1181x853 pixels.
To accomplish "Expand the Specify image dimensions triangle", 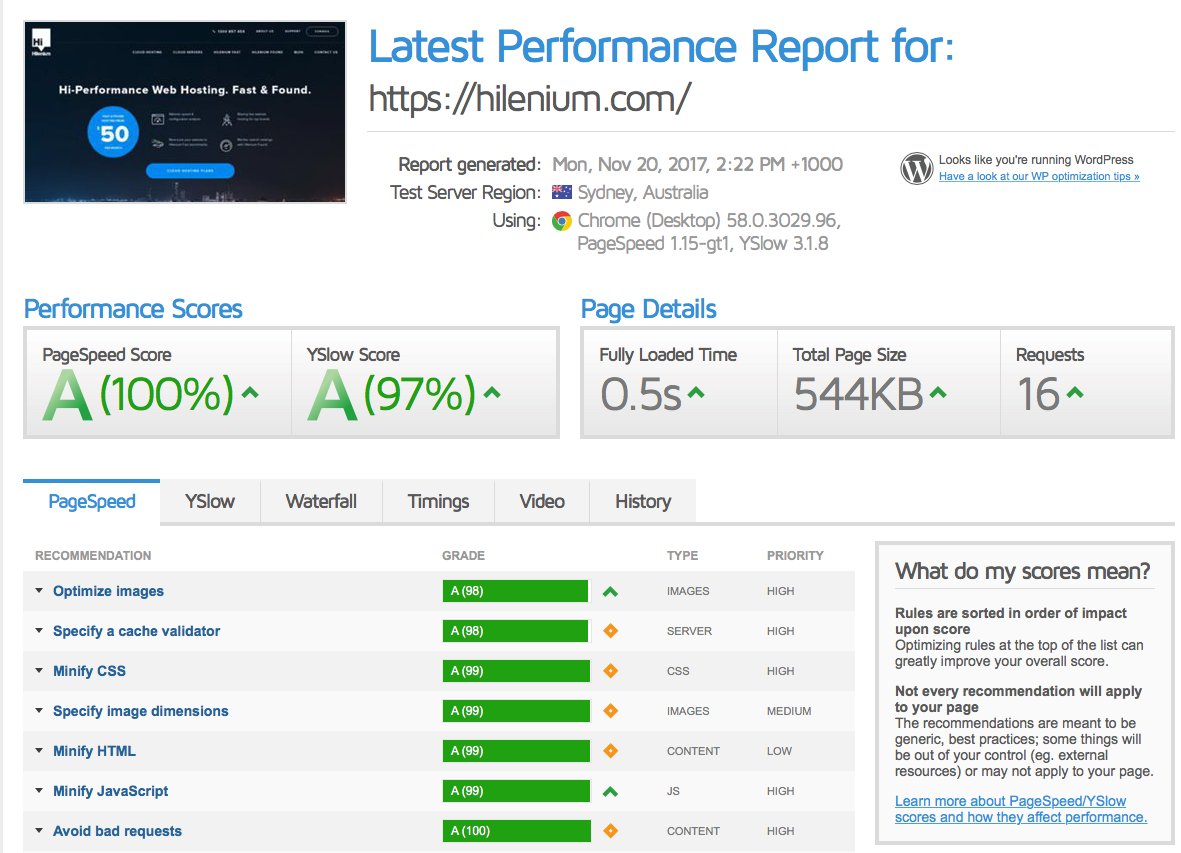I will (39, 711).
